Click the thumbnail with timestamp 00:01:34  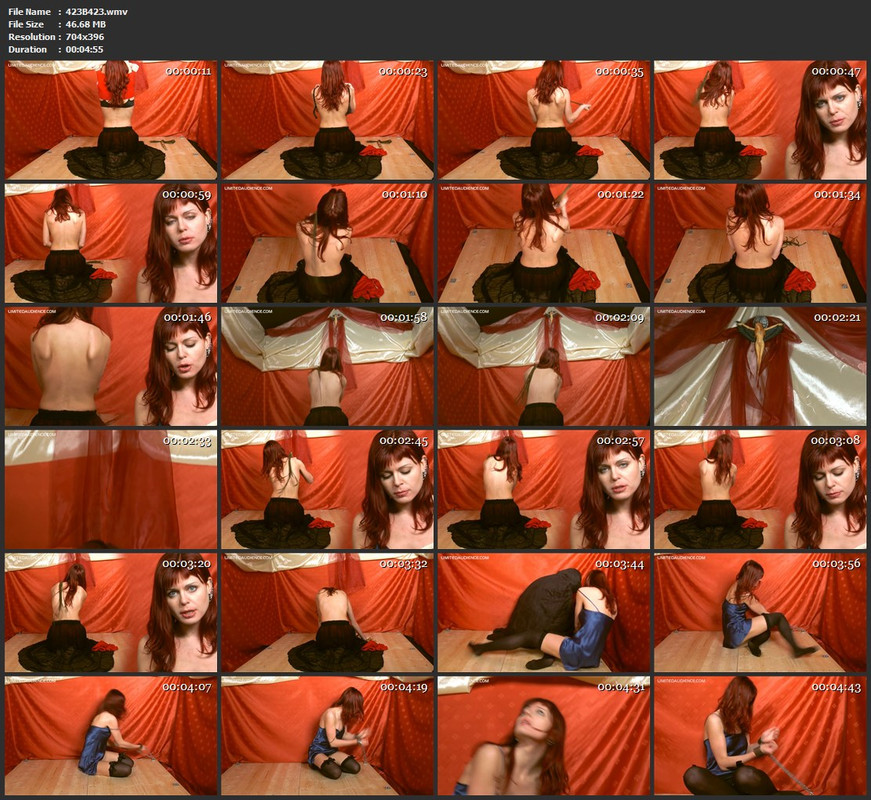(760, 243)
